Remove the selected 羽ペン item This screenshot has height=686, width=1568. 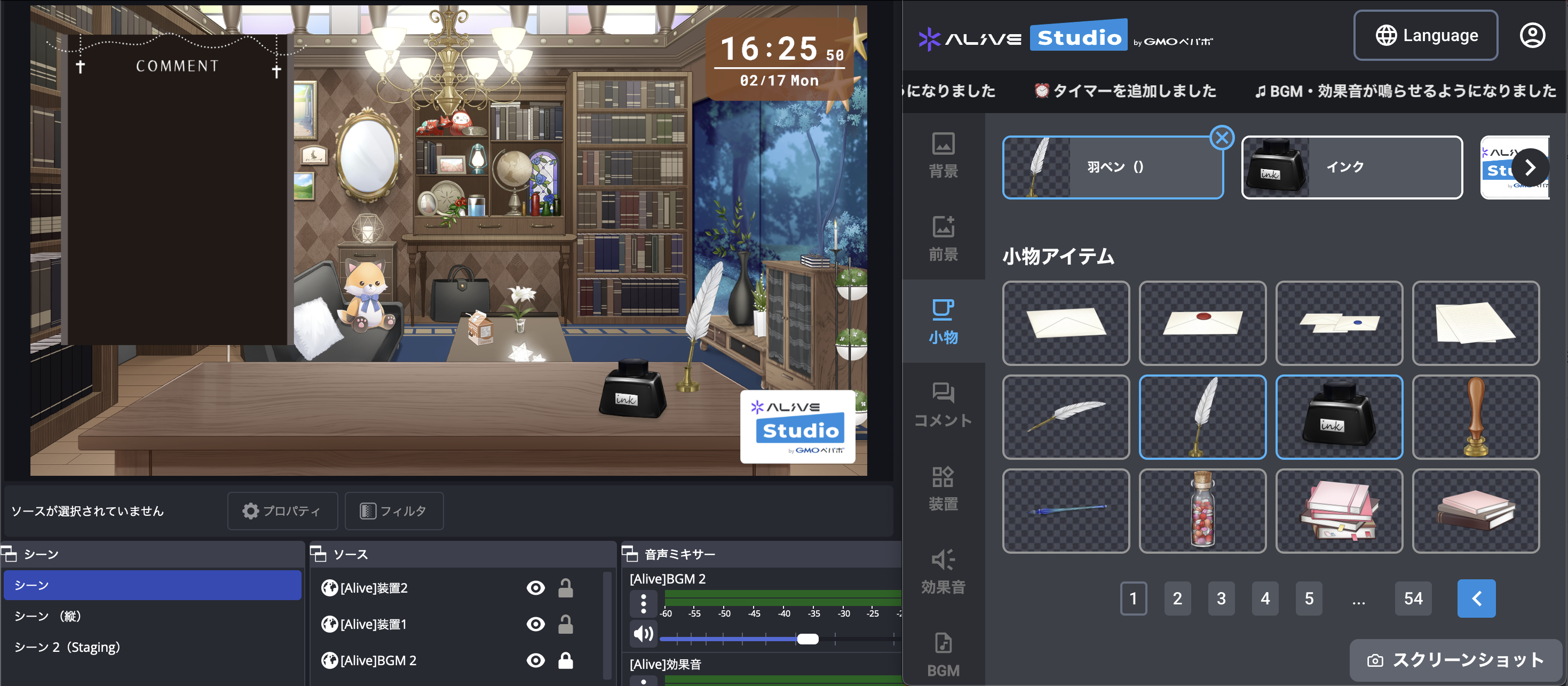1222,138
